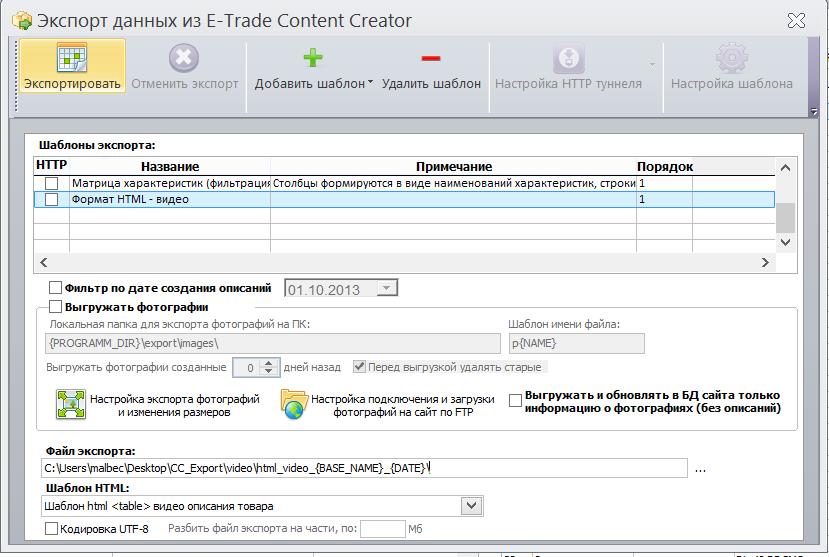Enable Фильтр по дате создания описаний
The width and height of the screenshot is (829, 557).
(55, 287)
